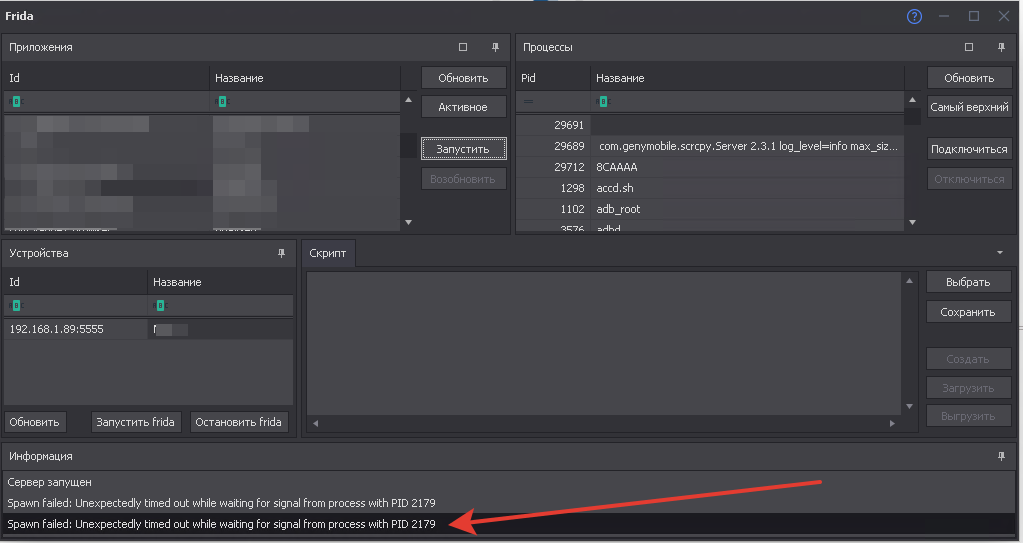Open the script tab list dropdown arrow

1001,253
